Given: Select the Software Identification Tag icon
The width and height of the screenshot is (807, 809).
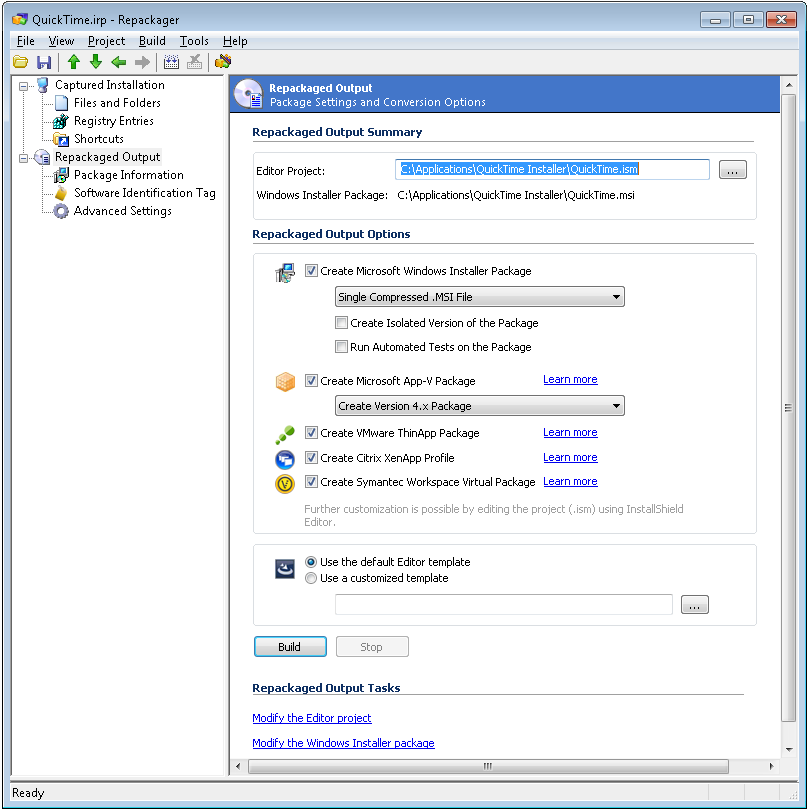Looking at the screenshot, I should click(x=61, y=193).
